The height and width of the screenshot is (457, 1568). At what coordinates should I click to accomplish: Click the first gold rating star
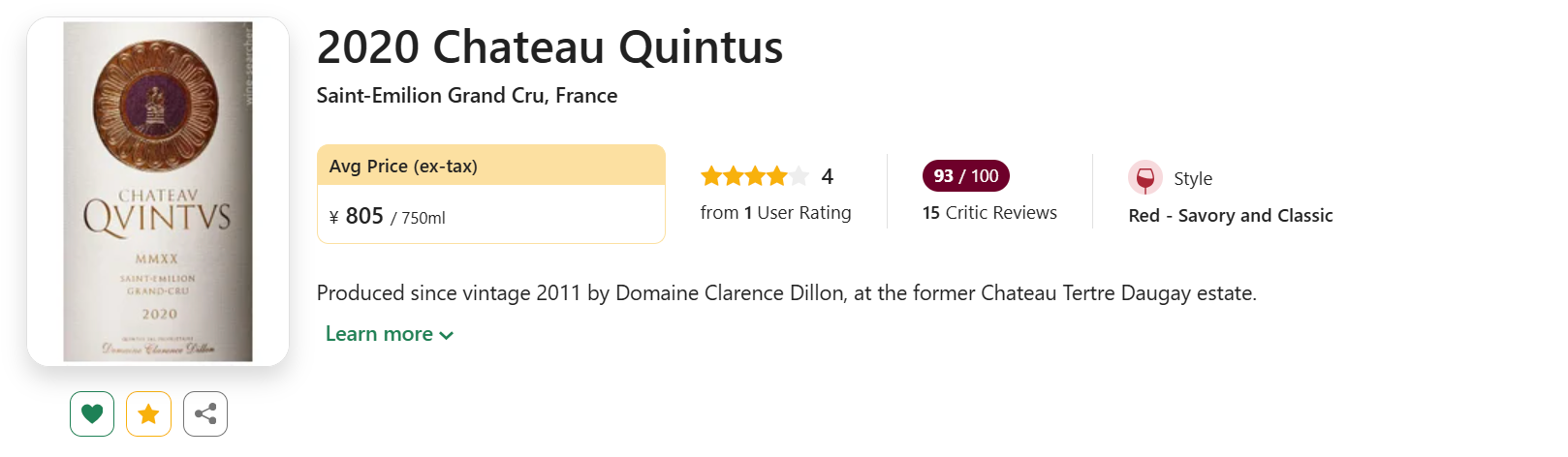[x=711, y=176]
